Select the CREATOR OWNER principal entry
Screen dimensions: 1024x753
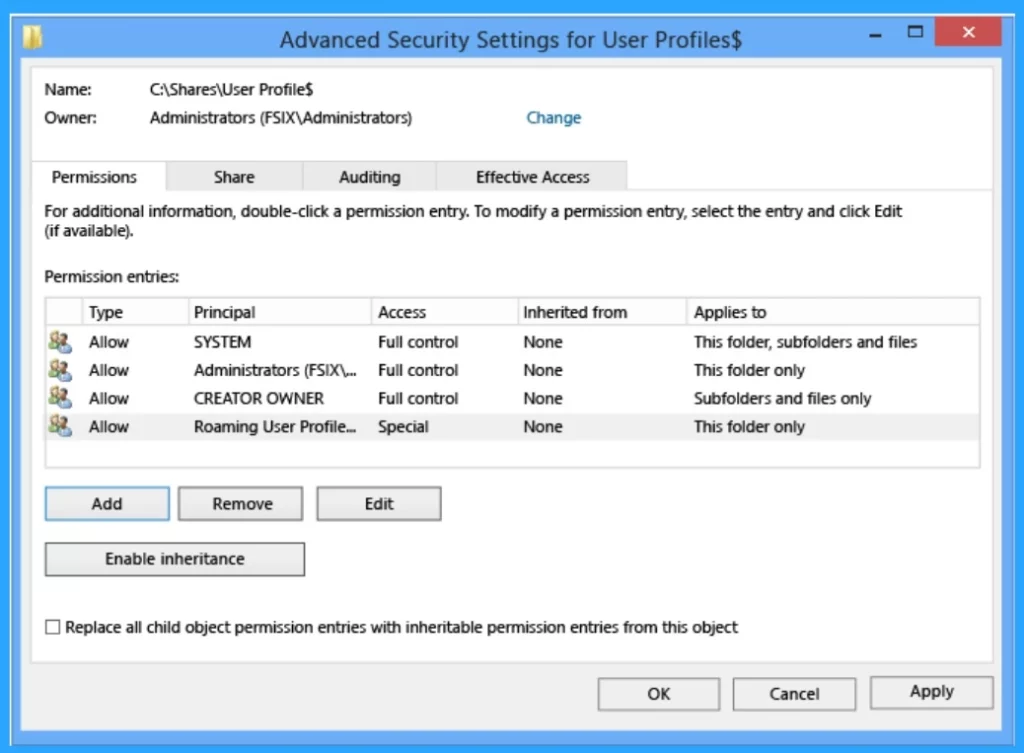tap(259, 398)
